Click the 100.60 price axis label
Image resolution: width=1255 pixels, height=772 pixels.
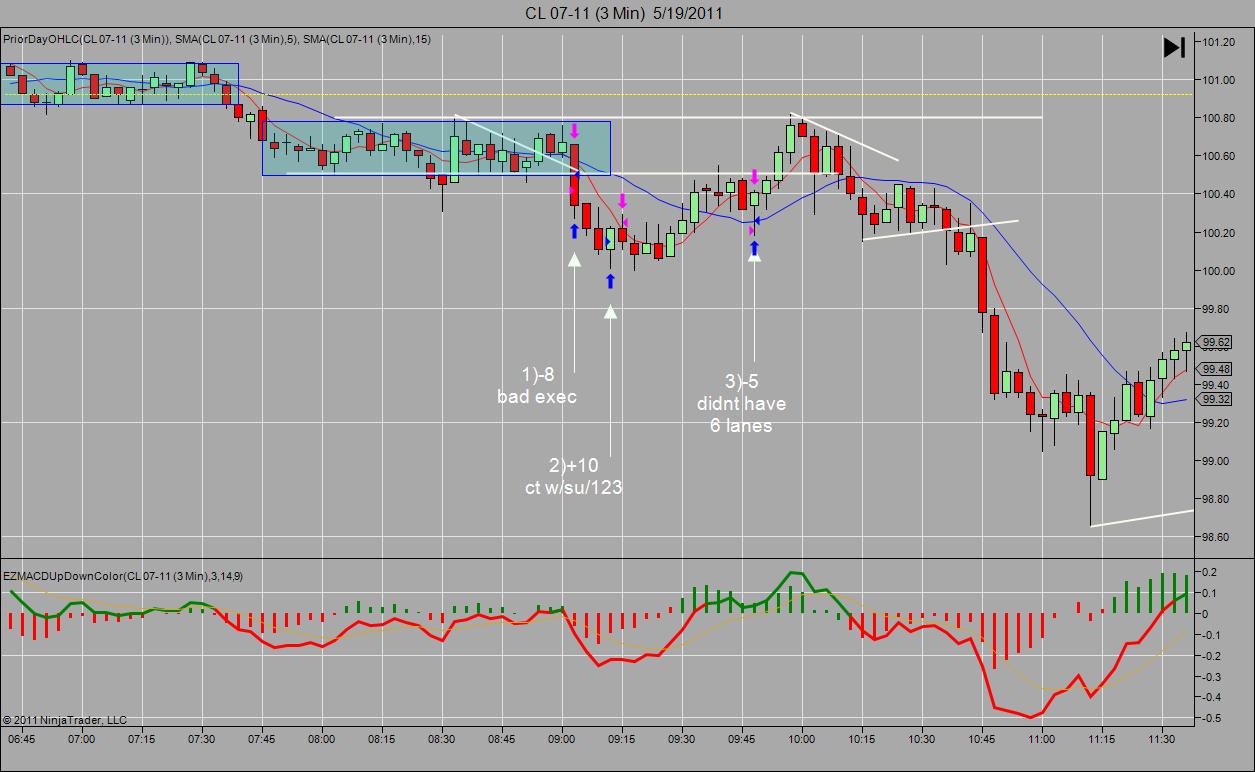1217,156
